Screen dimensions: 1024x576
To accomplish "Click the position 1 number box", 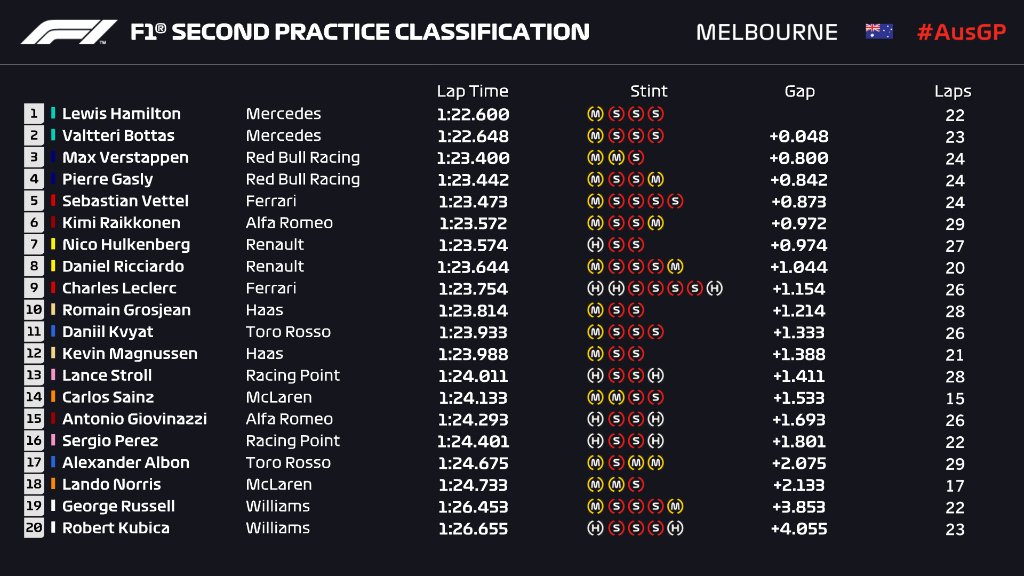I will (34, 114).
